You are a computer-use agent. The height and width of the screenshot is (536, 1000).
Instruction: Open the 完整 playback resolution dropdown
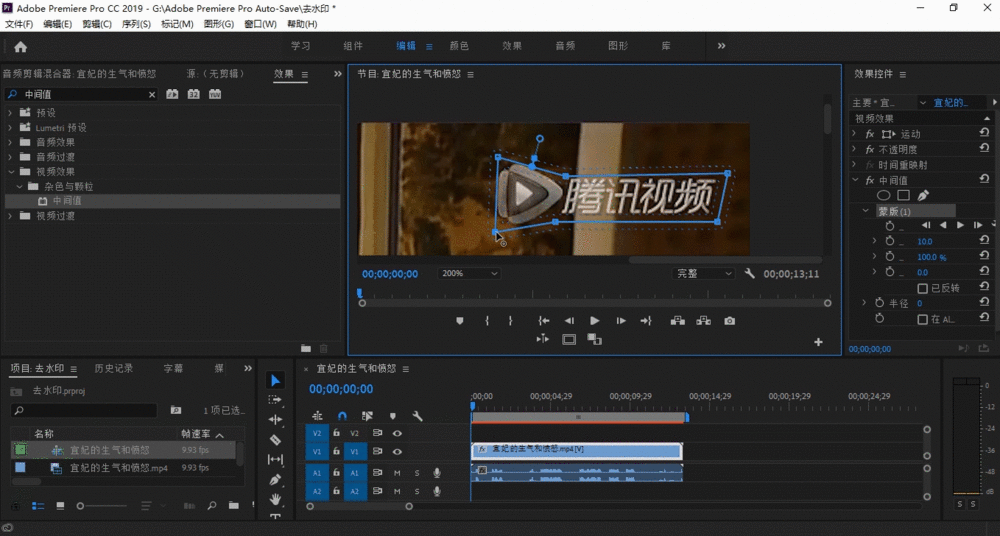(703, 273)
